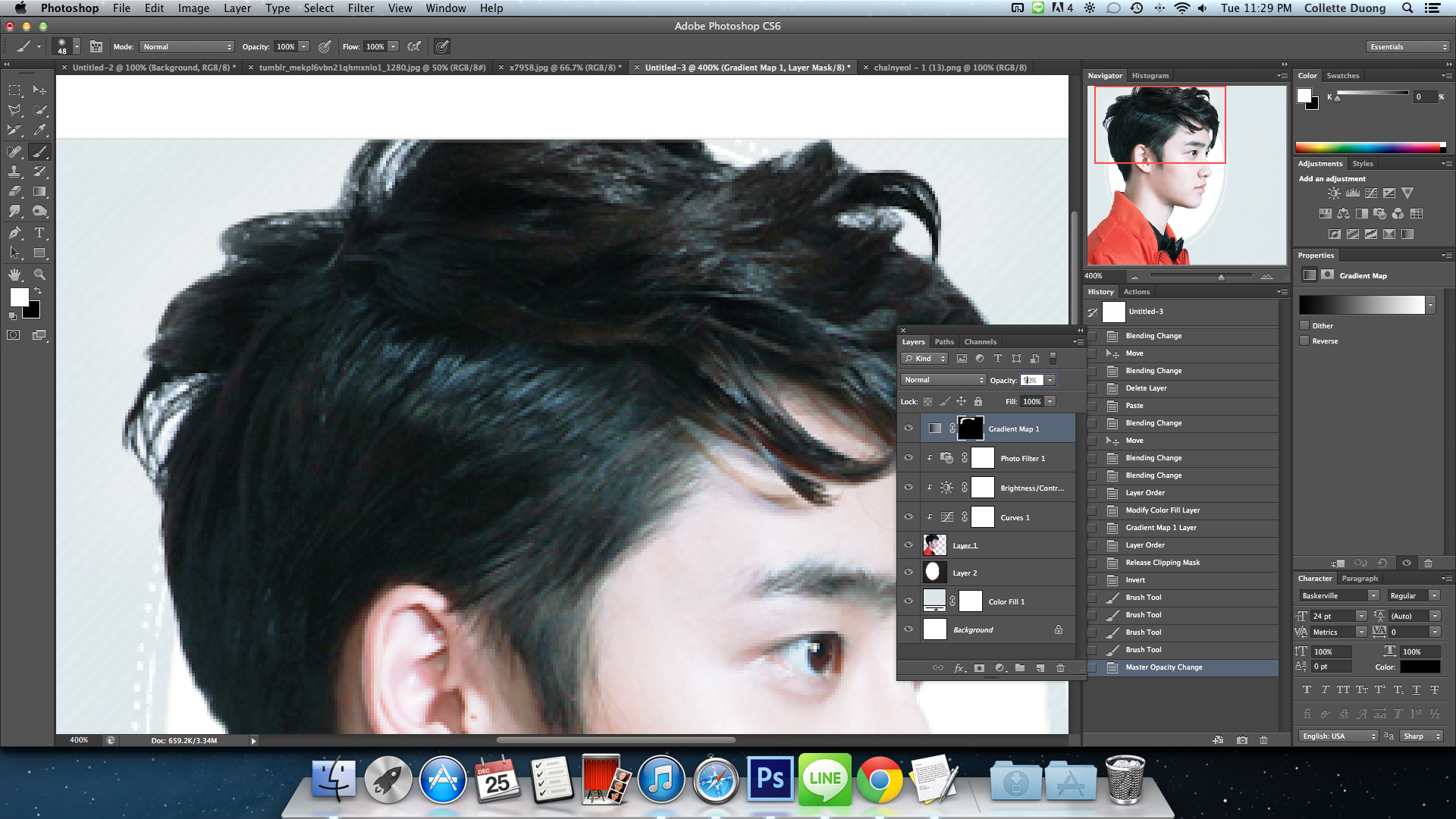Enable the Dither checkbox
This screenshot has width=1456, height=819.
click(x=1304, y=325)
